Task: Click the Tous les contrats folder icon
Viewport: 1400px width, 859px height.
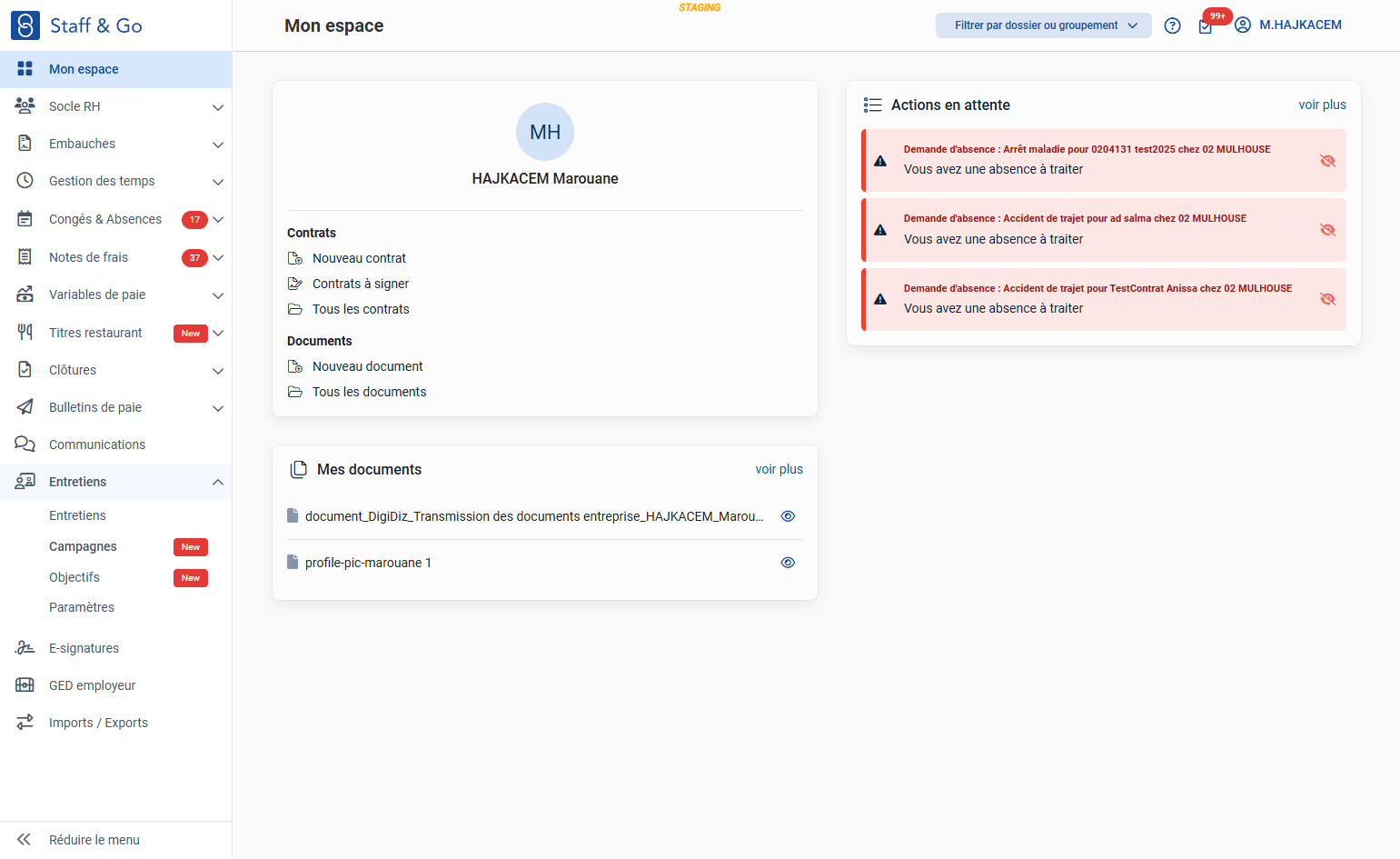Action: point(295,309)
